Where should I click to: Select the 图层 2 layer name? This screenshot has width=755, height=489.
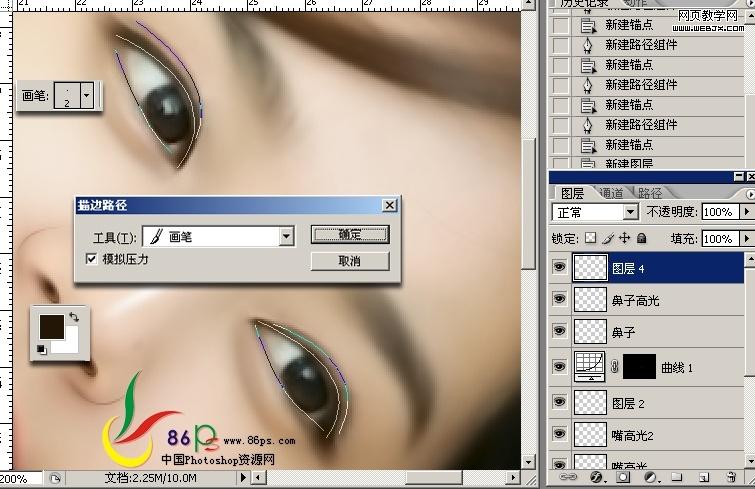tap(628, 403)
